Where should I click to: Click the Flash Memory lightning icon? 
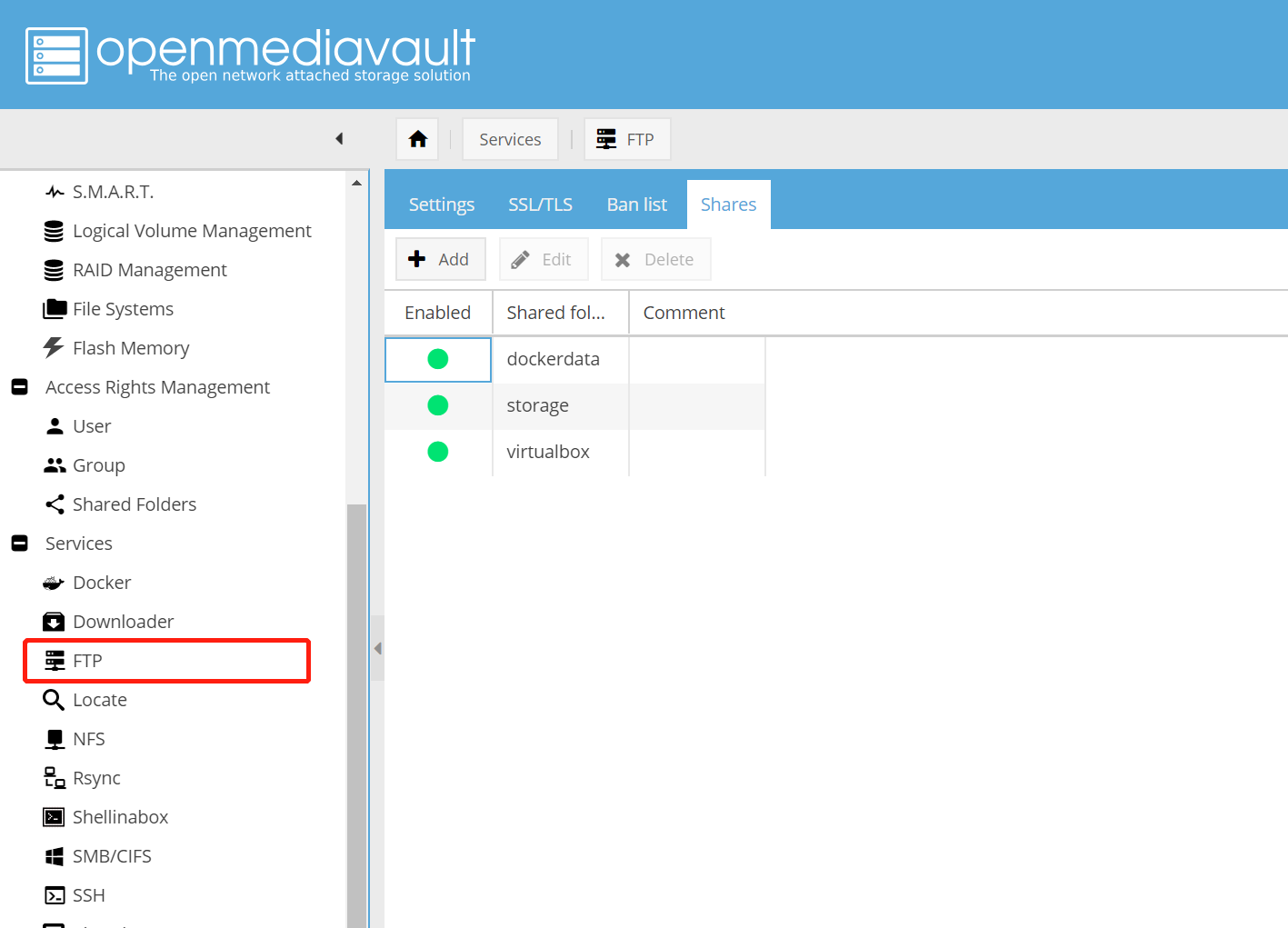(x=55, y=348)
